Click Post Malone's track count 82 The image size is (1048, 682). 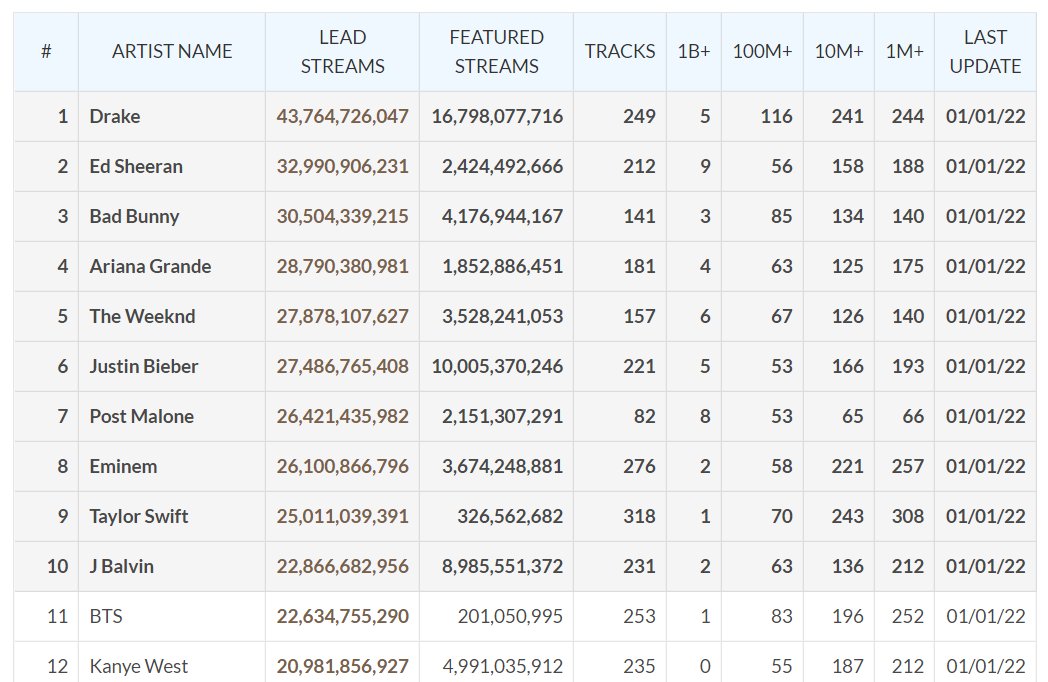tap(644, 417)
